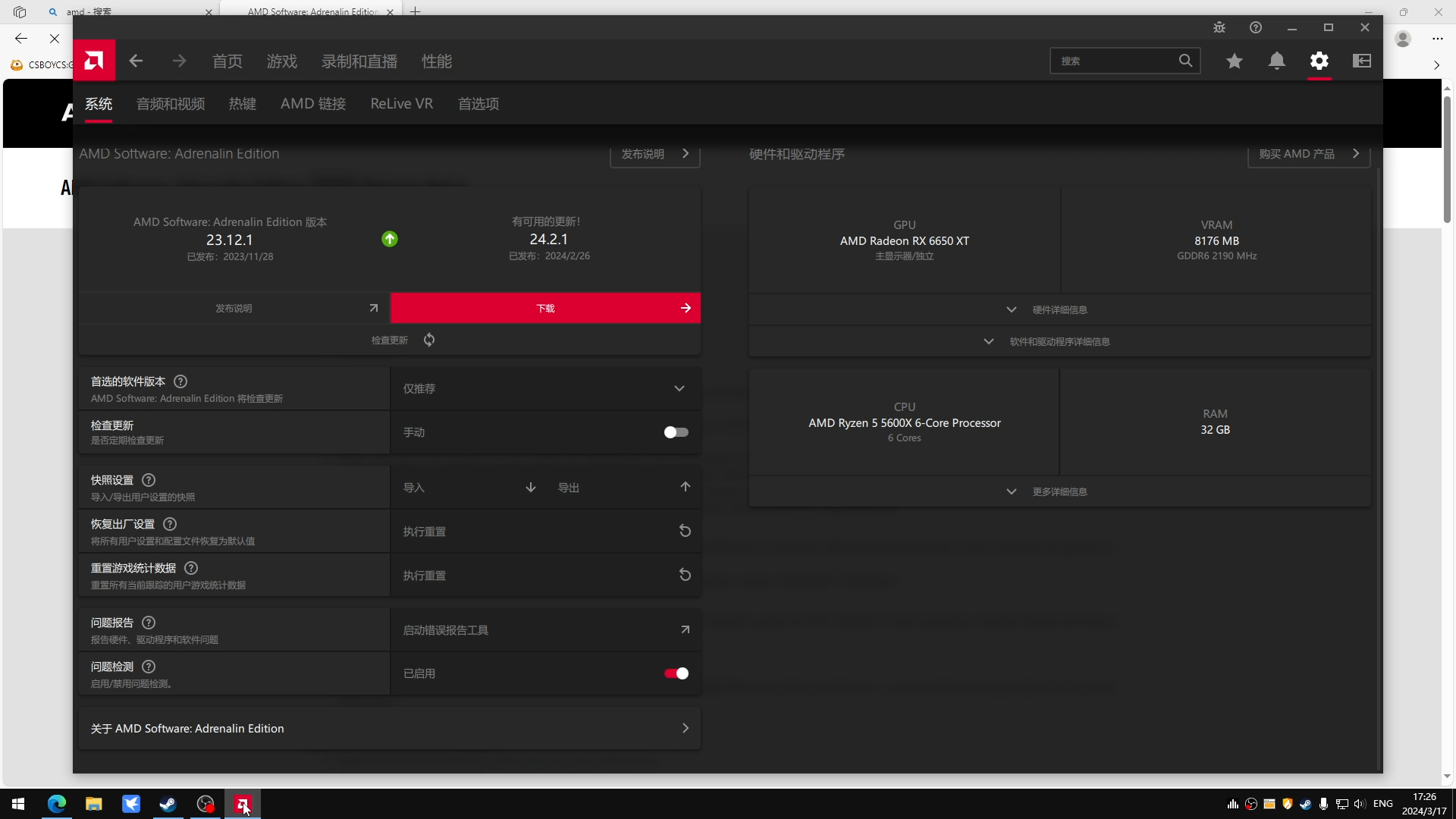Switch to AMD 链接 settings tab
Screen dimensions: 1456x819
[x=313, y=104]
